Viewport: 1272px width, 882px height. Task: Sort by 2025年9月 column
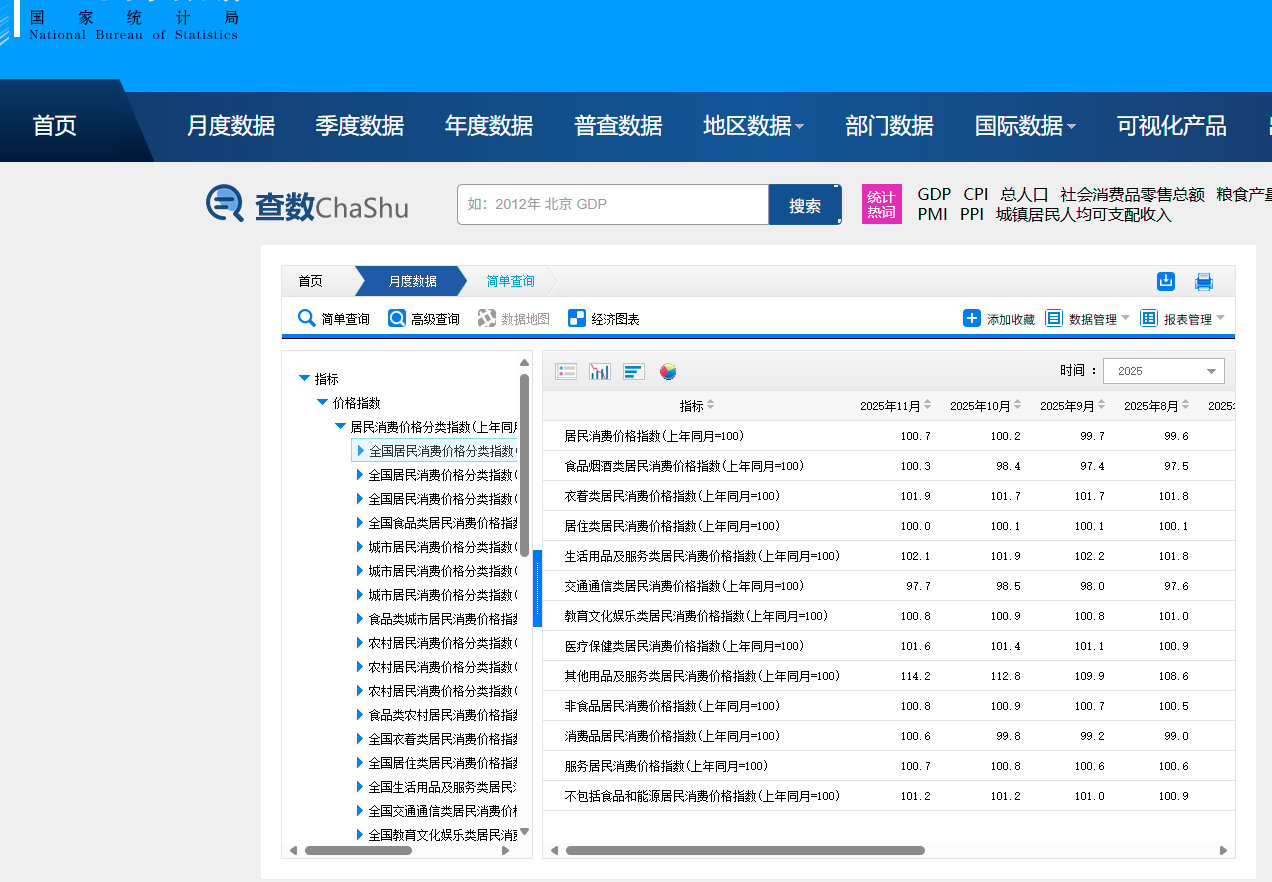[1072, 406]
